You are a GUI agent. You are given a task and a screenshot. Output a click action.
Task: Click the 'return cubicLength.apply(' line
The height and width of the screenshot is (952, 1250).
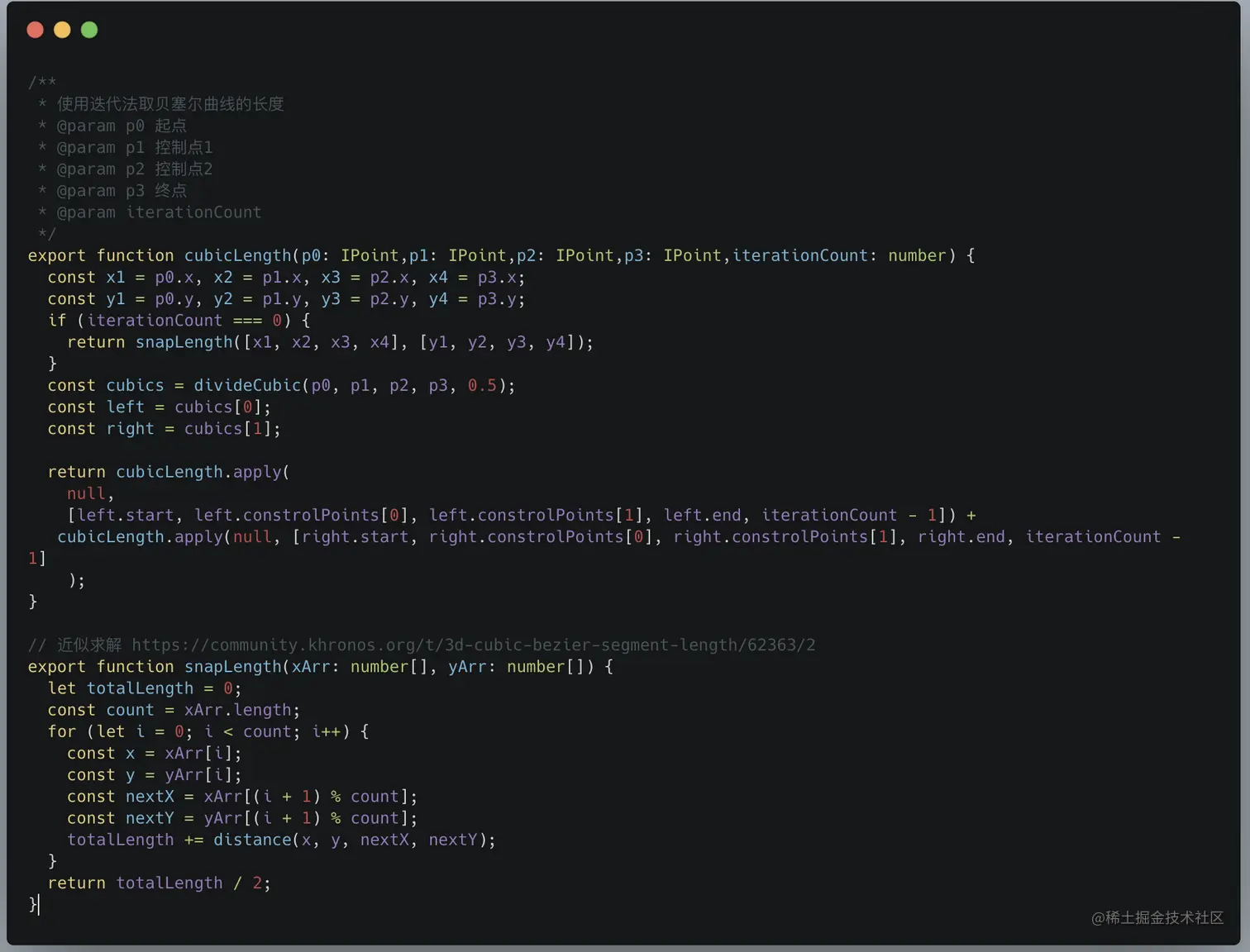click(x=169, y=472)
